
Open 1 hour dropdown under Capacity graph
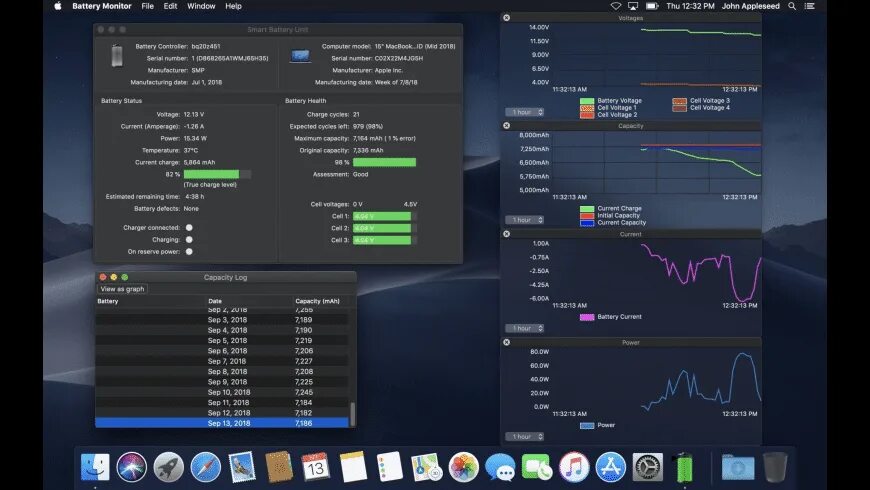(524, 220)
